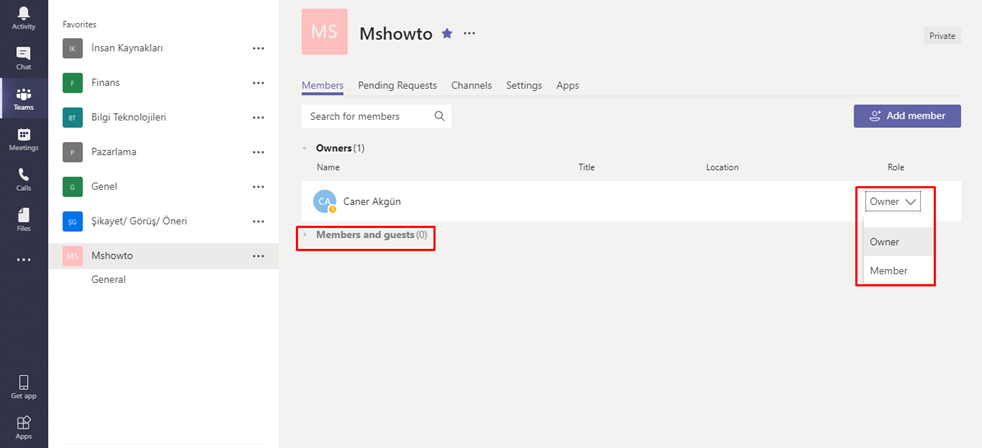Click the Private label badge
This screenshot has width=982, height=448.
pos(942,36)
